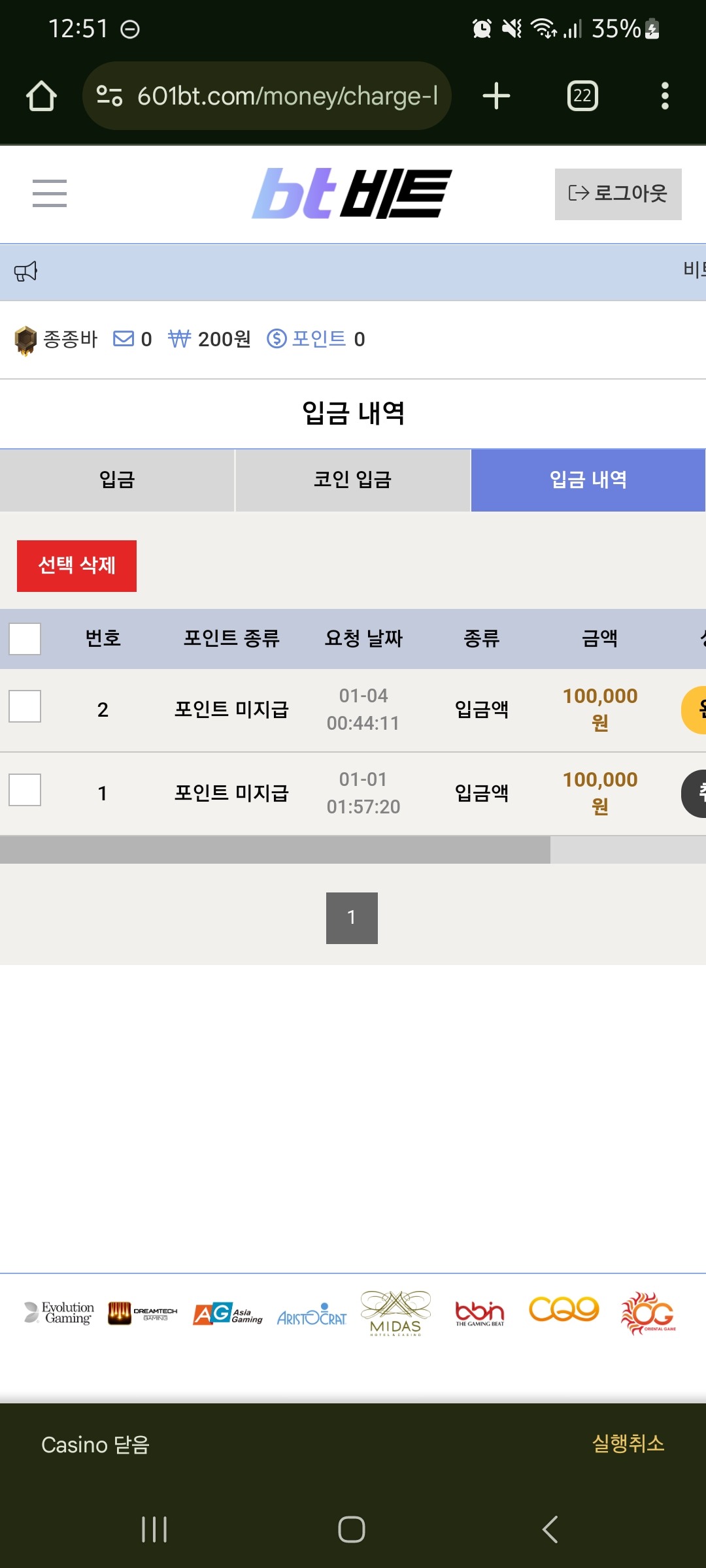Screen dimensions: 706x1568
Task: Check the select-all checkbox in table header
Action: (25, 638)
